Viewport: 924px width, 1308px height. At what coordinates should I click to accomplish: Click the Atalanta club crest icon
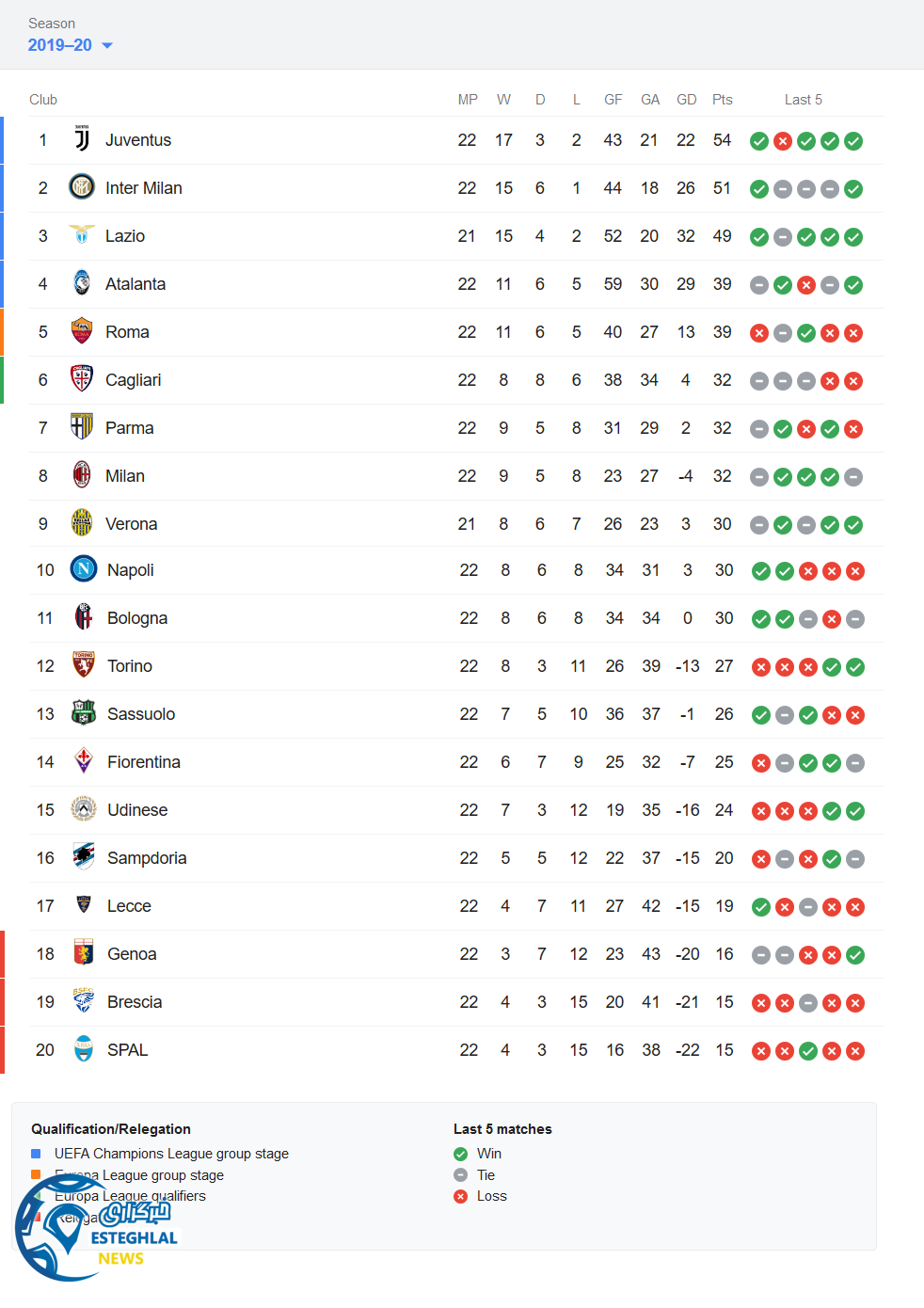pos(82,283)
